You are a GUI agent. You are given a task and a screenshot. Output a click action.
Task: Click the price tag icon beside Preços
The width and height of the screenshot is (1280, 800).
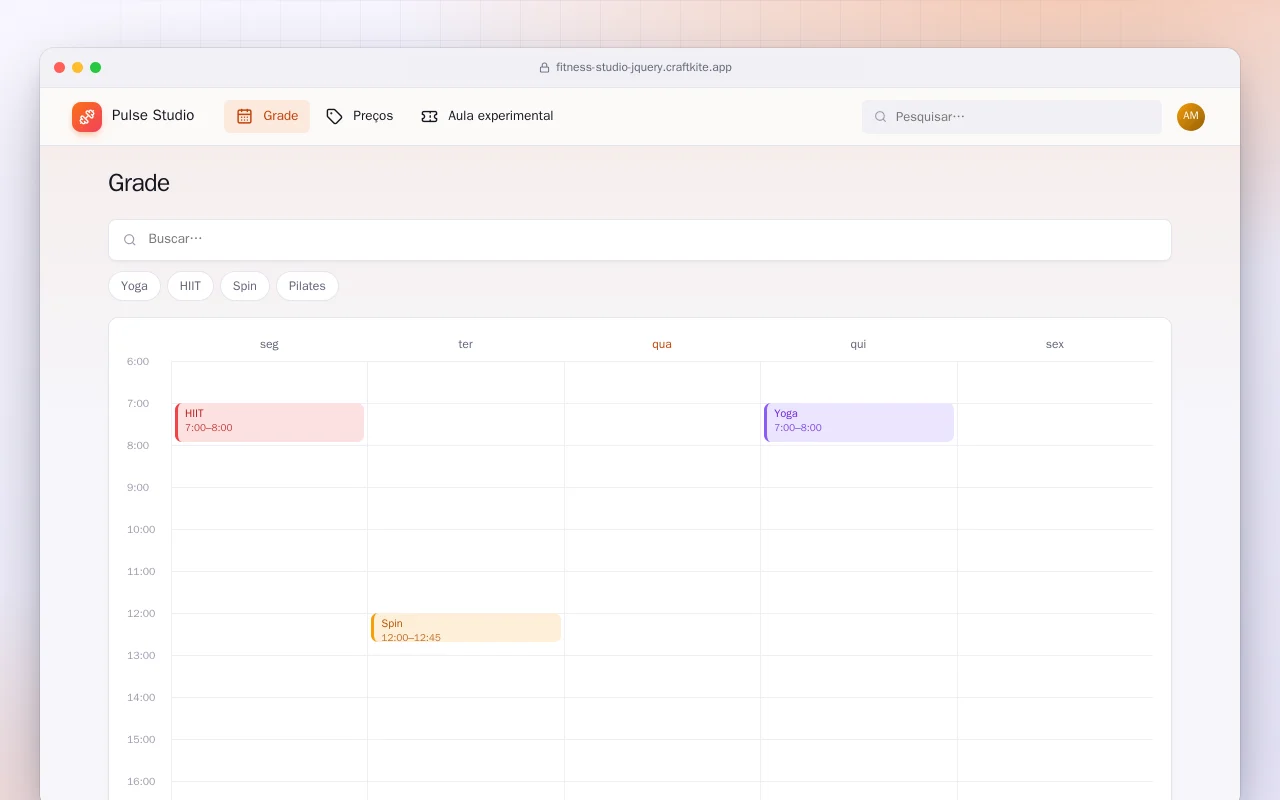point(334,116)
